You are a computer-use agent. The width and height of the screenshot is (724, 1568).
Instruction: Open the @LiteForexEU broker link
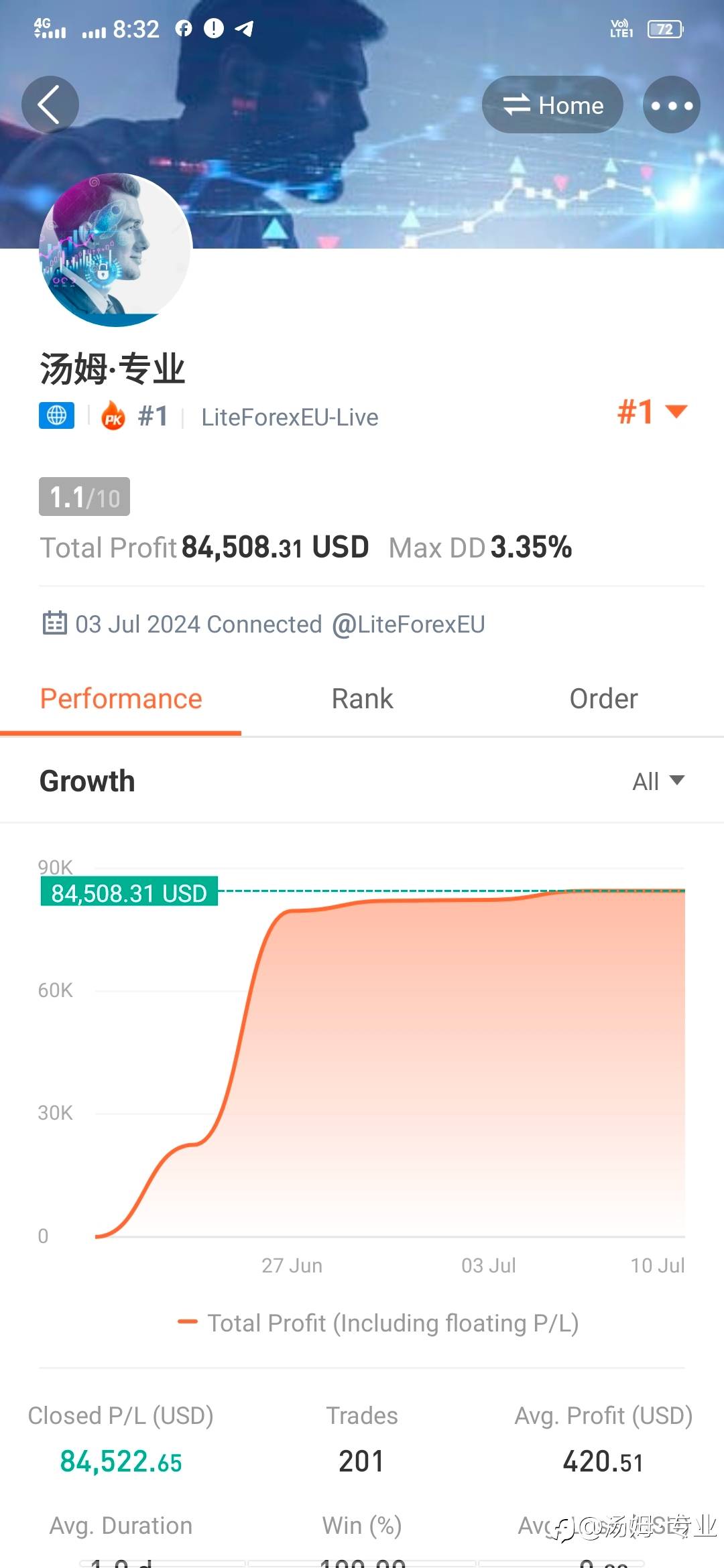(x=408, y=625)
